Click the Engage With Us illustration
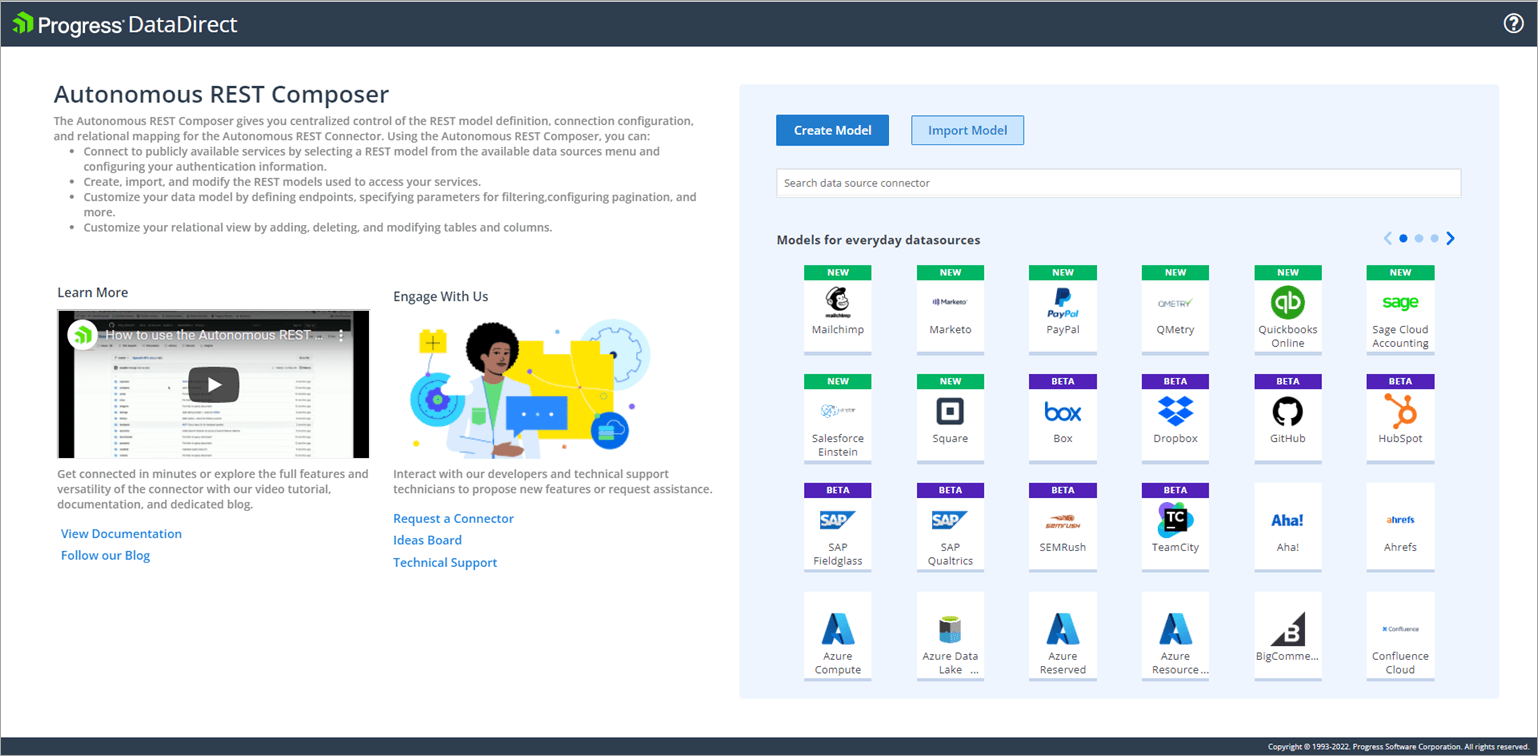The height and width of the screenshot is (756, 1538). 530,388
